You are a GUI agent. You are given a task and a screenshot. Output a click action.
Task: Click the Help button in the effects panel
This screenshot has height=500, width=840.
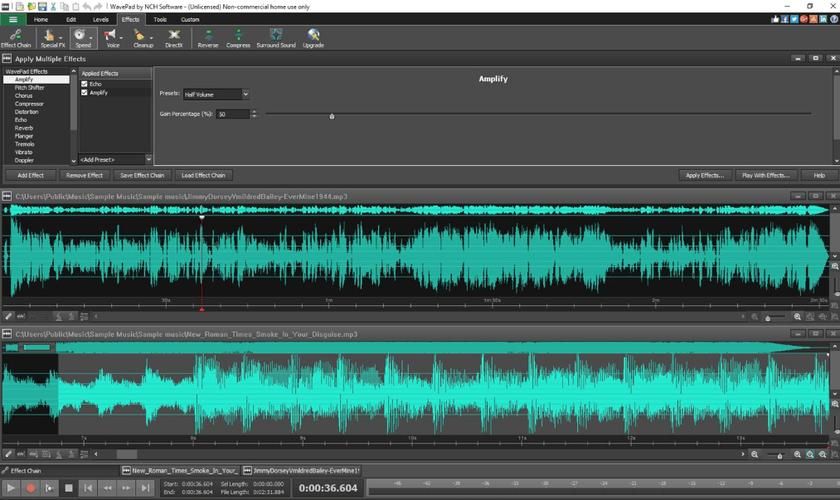(819, 175)
